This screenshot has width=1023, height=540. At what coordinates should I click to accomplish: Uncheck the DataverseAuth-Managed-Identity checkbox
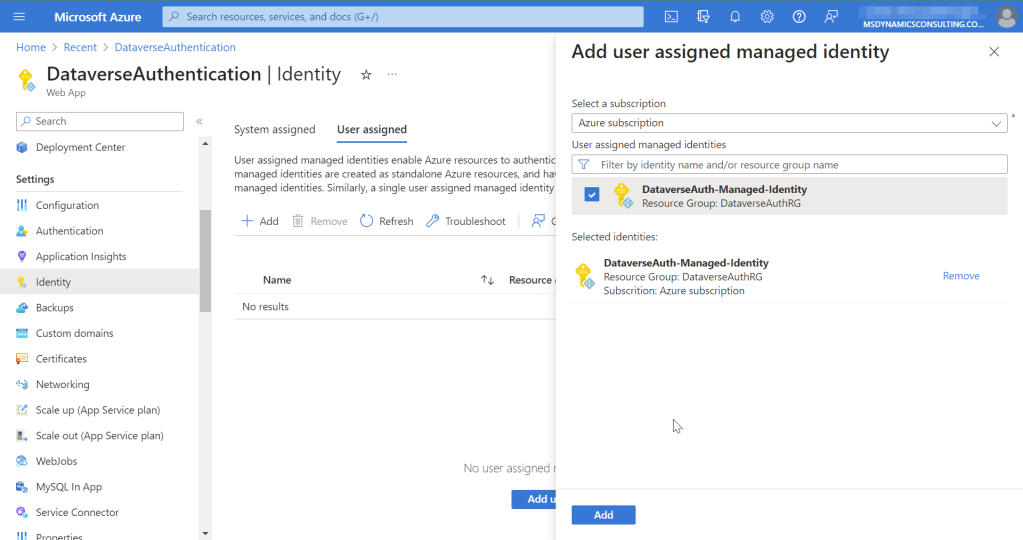click(x=592, y=195)
